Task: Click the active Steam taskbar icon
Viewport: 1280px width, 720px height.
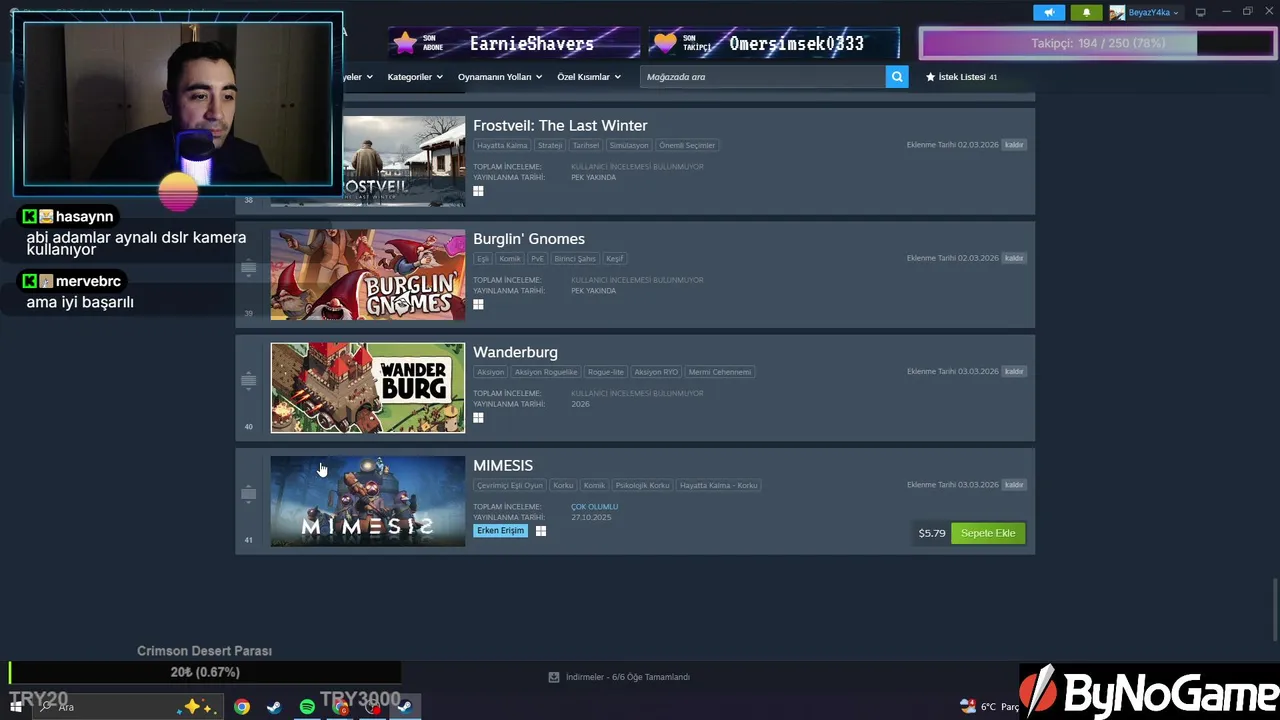Action: (x=405, y=707)
